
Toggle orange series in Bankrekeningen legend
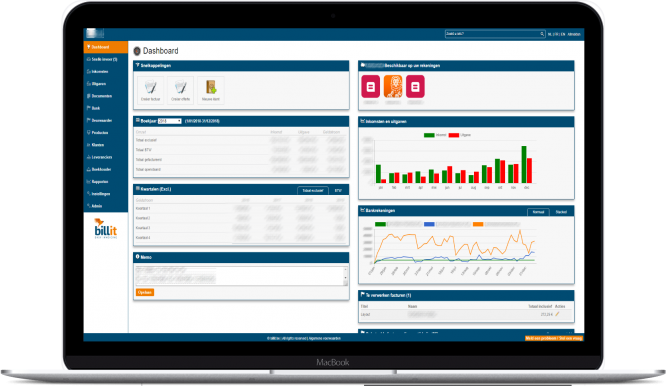[478, 224]
